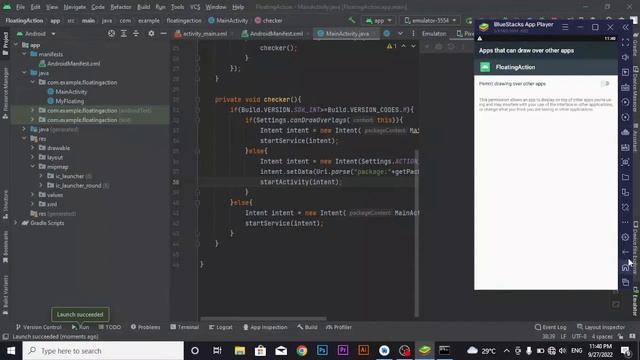Click the Build hammer icon in toolbar
This screenshot has height=360, width=640.
(351, 20)
